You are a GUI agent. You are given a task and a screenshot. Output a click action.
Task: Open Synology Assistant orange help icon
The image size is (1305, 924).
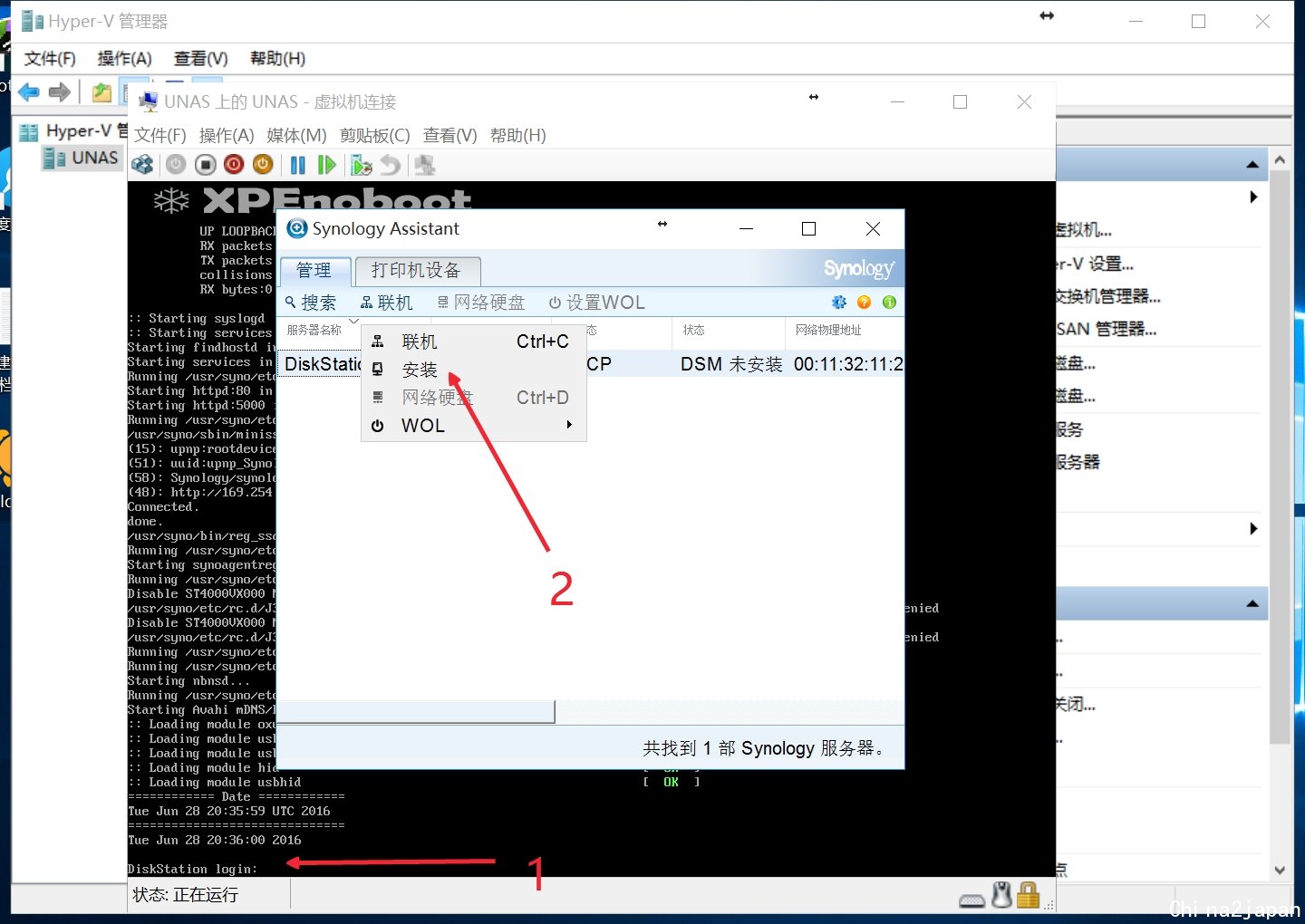click(x=865, y=302)
